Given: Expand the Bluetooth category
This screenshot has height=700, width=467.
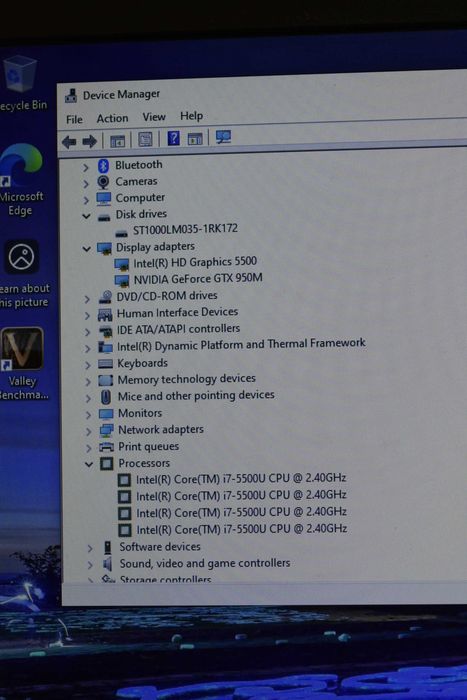Looking at the screenshot, I should tap(85, 167).
